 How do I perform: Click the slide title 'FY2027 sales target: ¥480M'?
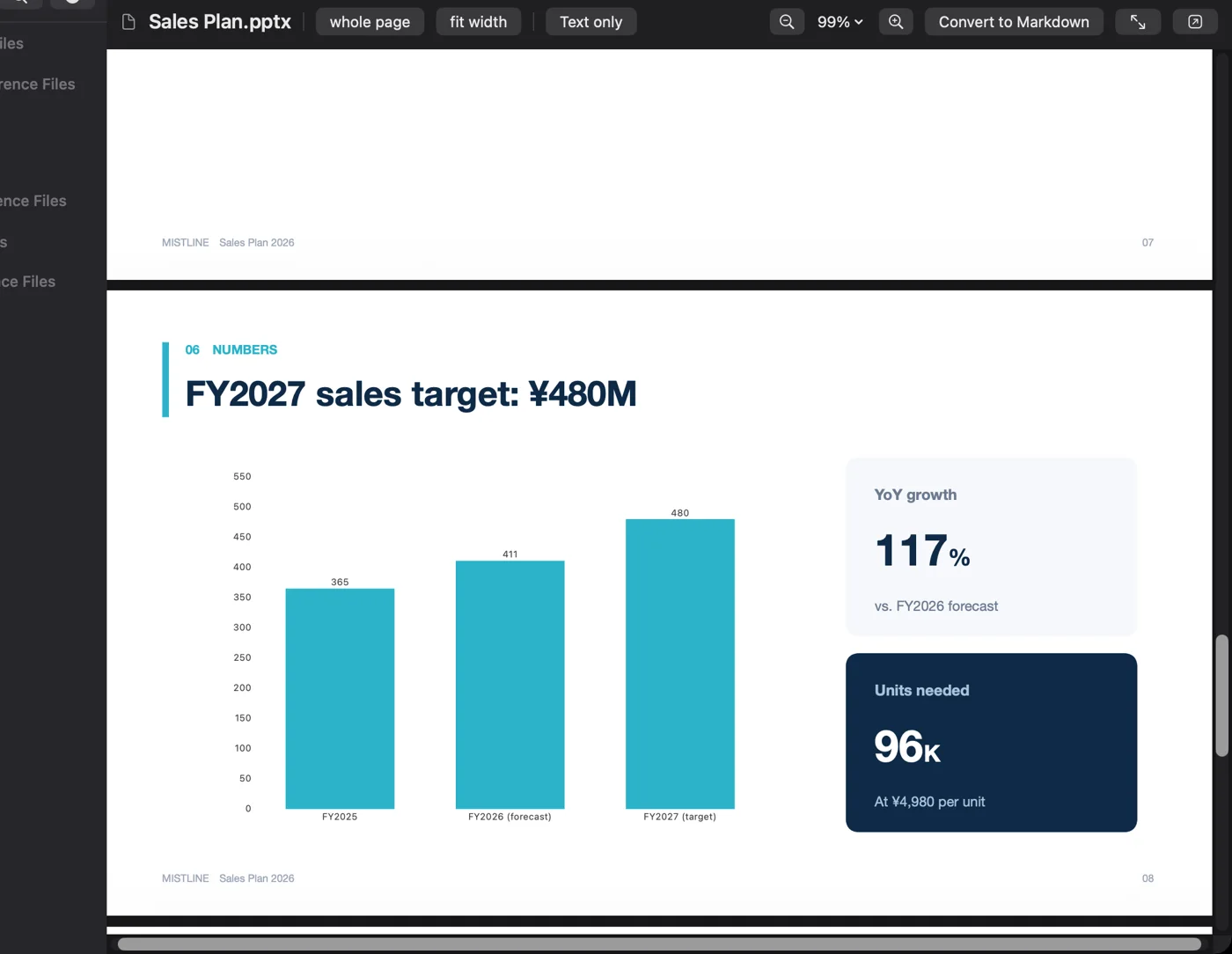410,393
